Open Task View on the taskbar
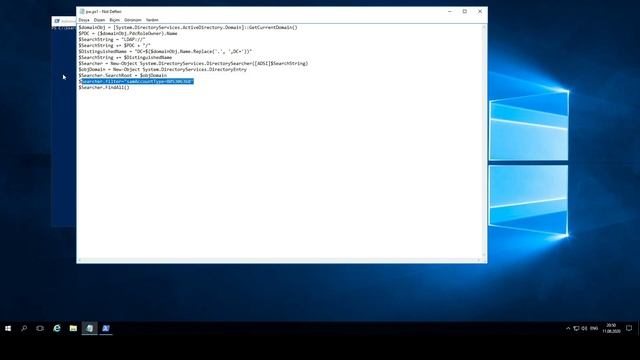This screenshot has width=640, height=360. tap(40, 328)
